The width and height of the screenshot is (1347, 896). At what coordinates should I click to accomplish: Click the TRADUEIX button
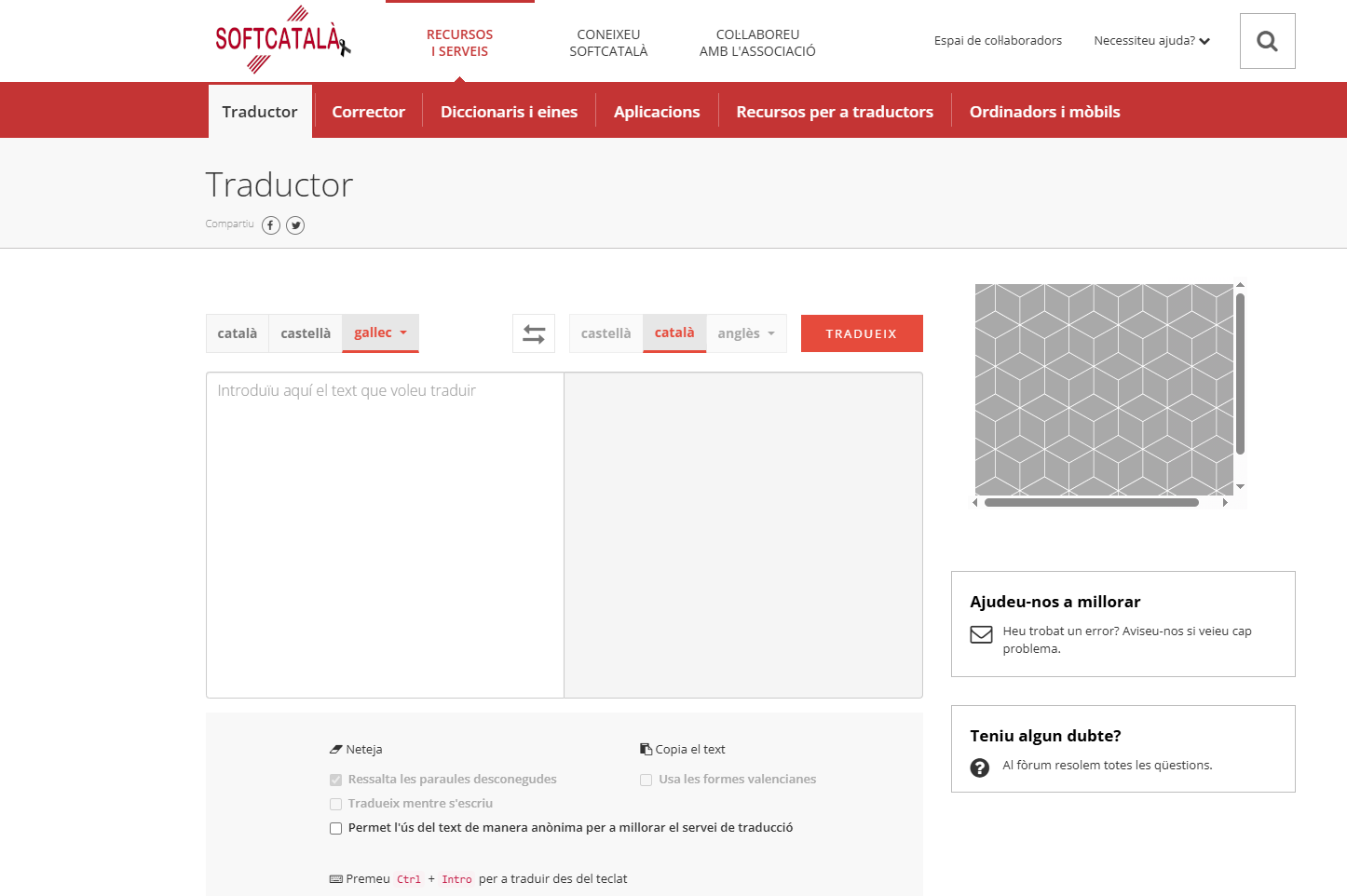(862, 333)
